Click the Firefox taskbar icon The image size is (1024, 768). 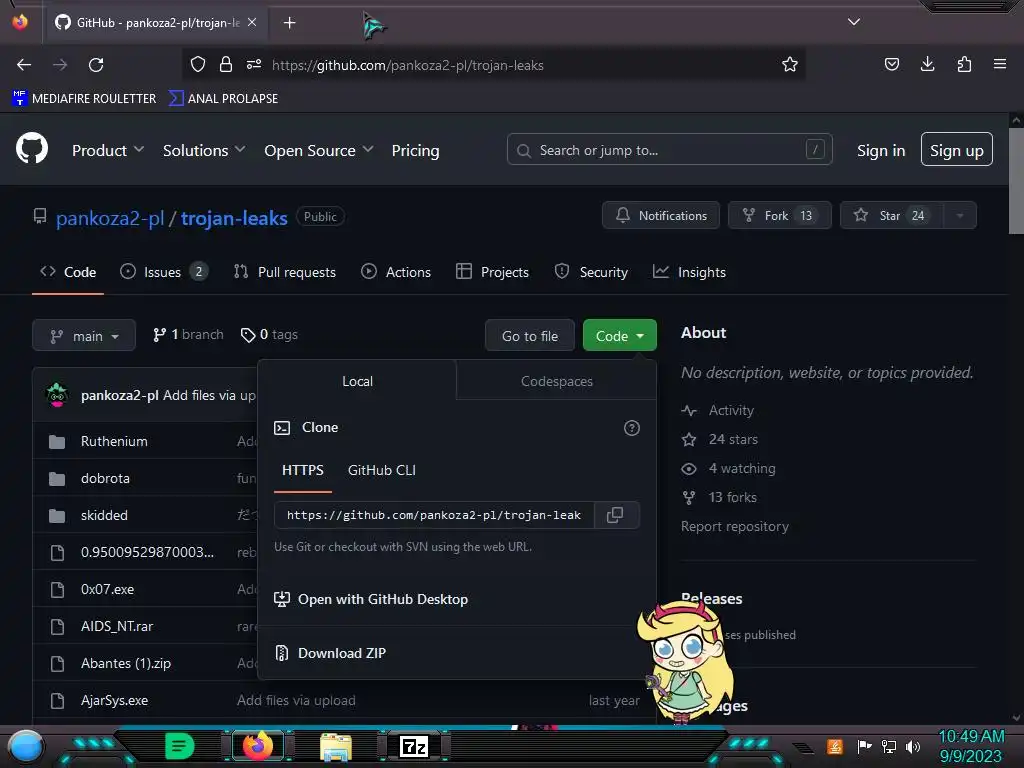pos(257,745)
